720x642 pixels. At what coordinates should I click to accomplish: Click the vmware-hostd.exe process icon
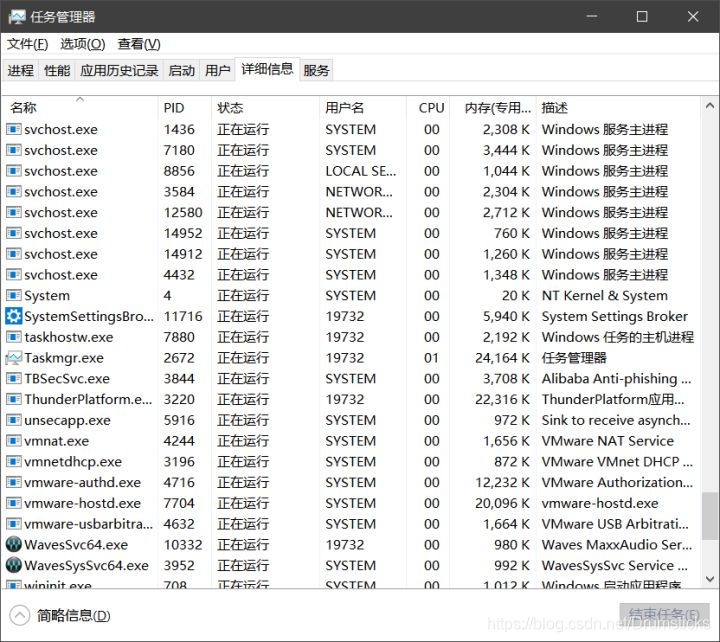14,503
